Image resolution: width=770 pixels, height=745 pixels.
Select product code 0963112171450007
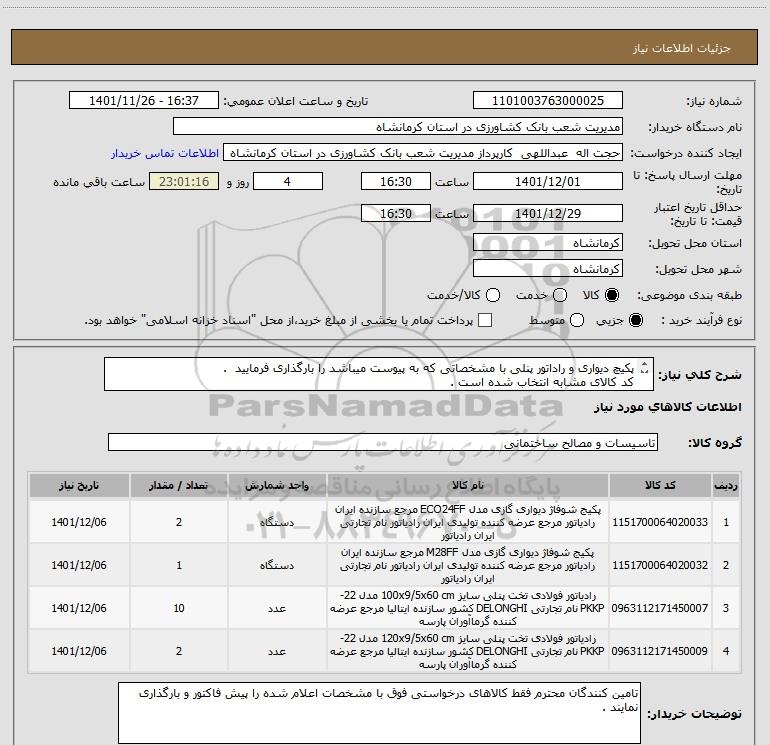click(x=660, y=608)
